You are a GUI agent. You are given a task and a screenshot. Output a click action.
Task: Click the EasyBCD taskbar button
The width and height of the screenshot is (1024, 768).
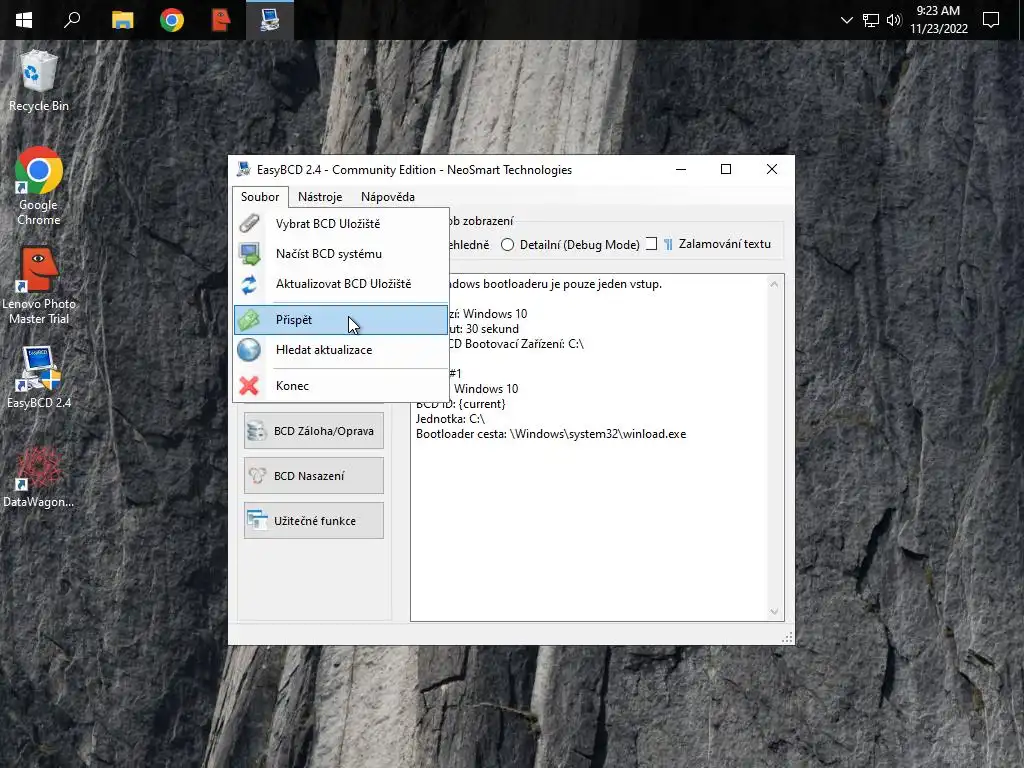click(x=270, y=20)
